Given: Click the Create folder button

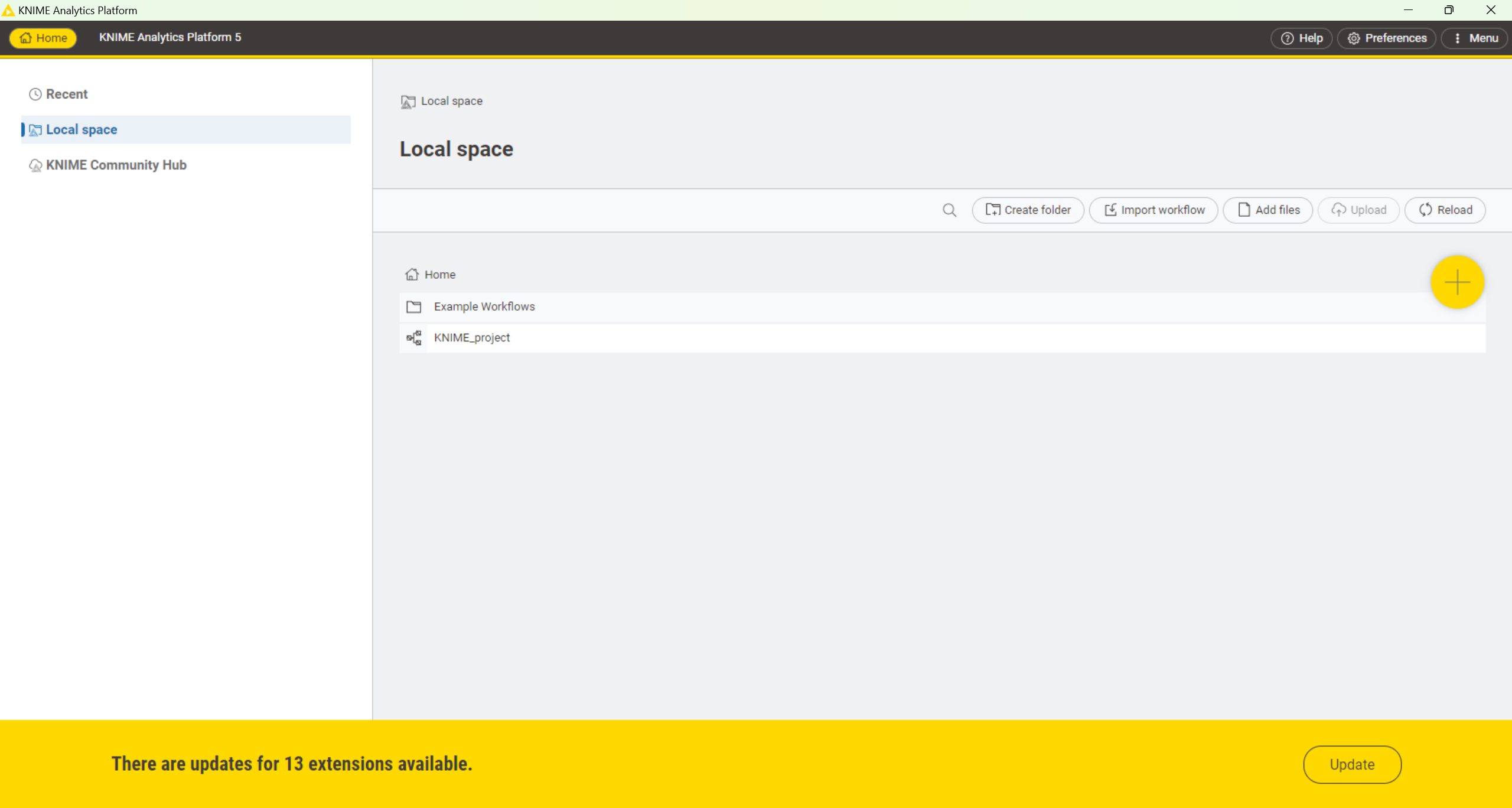Looking at the screenshot, I should [1028, 210].
